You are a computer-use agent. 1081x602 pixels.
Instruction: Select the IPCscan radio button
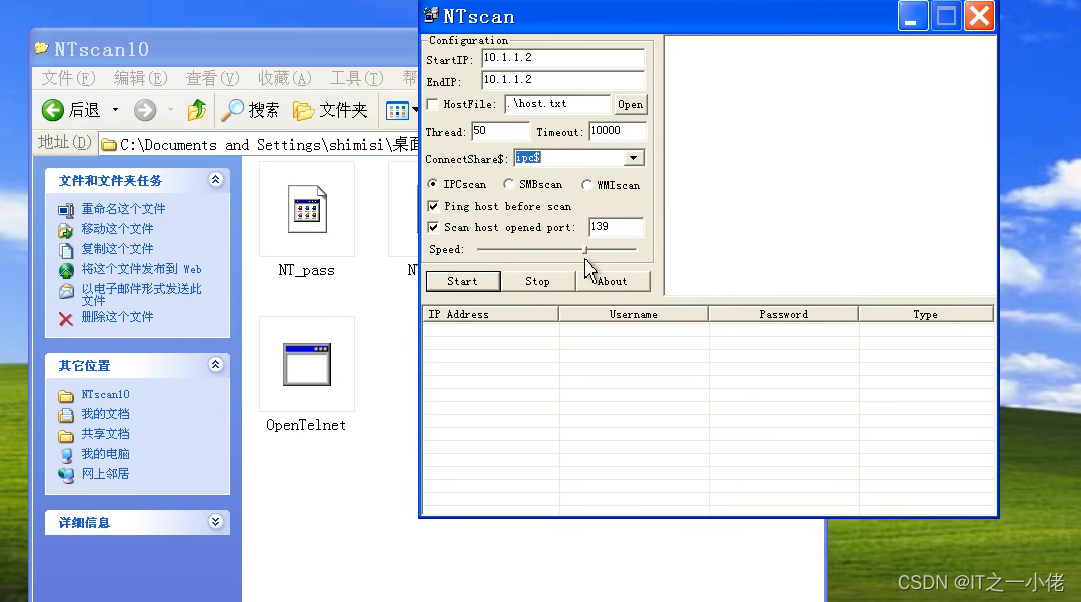tap(432, 184)
